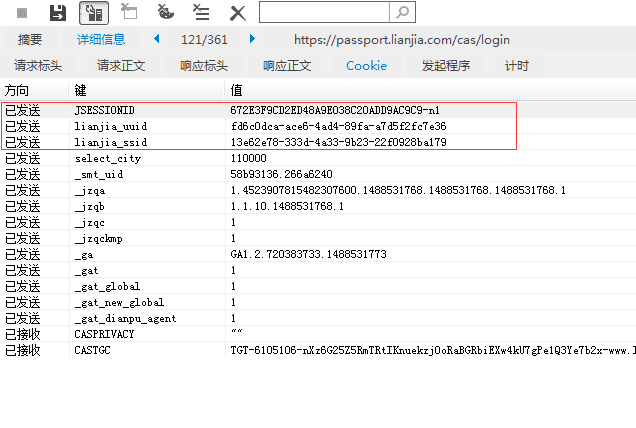Select the Cookie tab
636x428 pixels.
click(x=366, y=66)
